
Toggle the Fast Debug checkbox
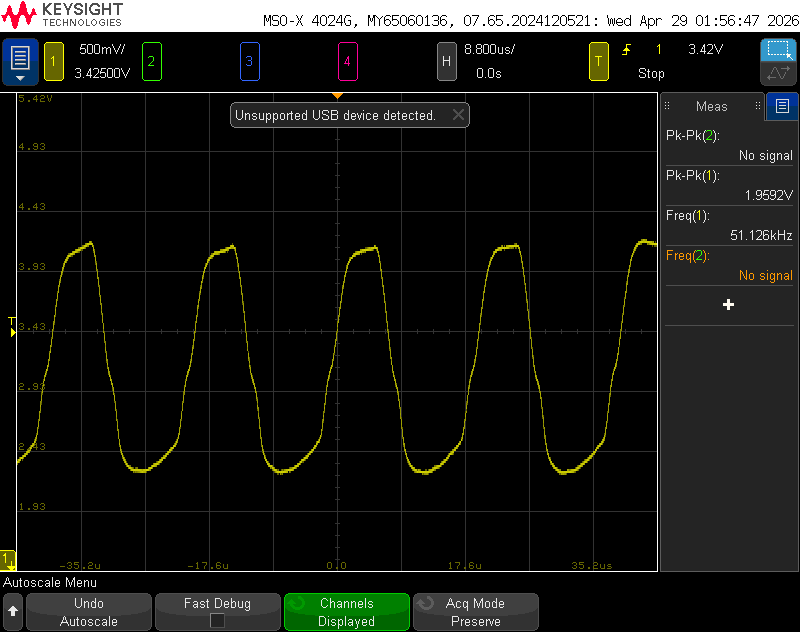point(217,620)
